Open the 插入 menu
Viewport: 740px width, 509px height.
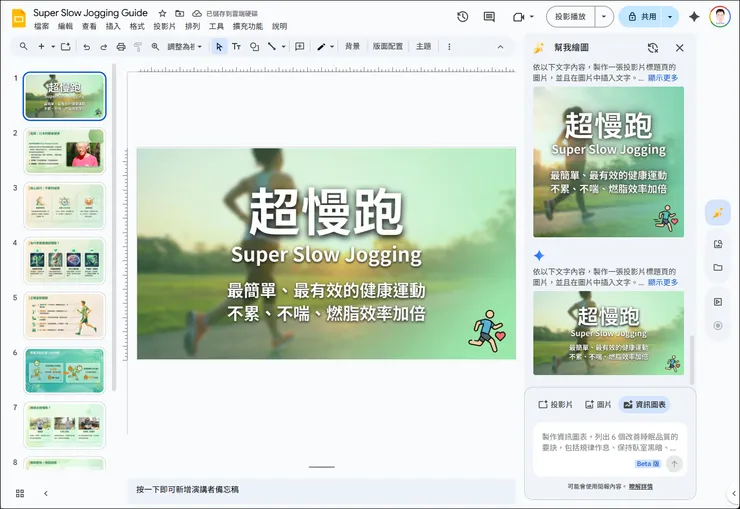pos(113,26)
